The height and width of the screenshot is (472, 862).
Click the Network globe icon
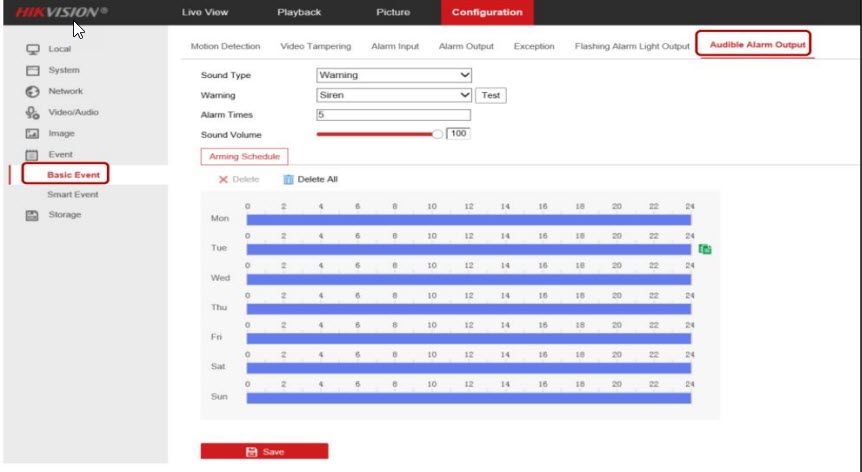[32, 92]
